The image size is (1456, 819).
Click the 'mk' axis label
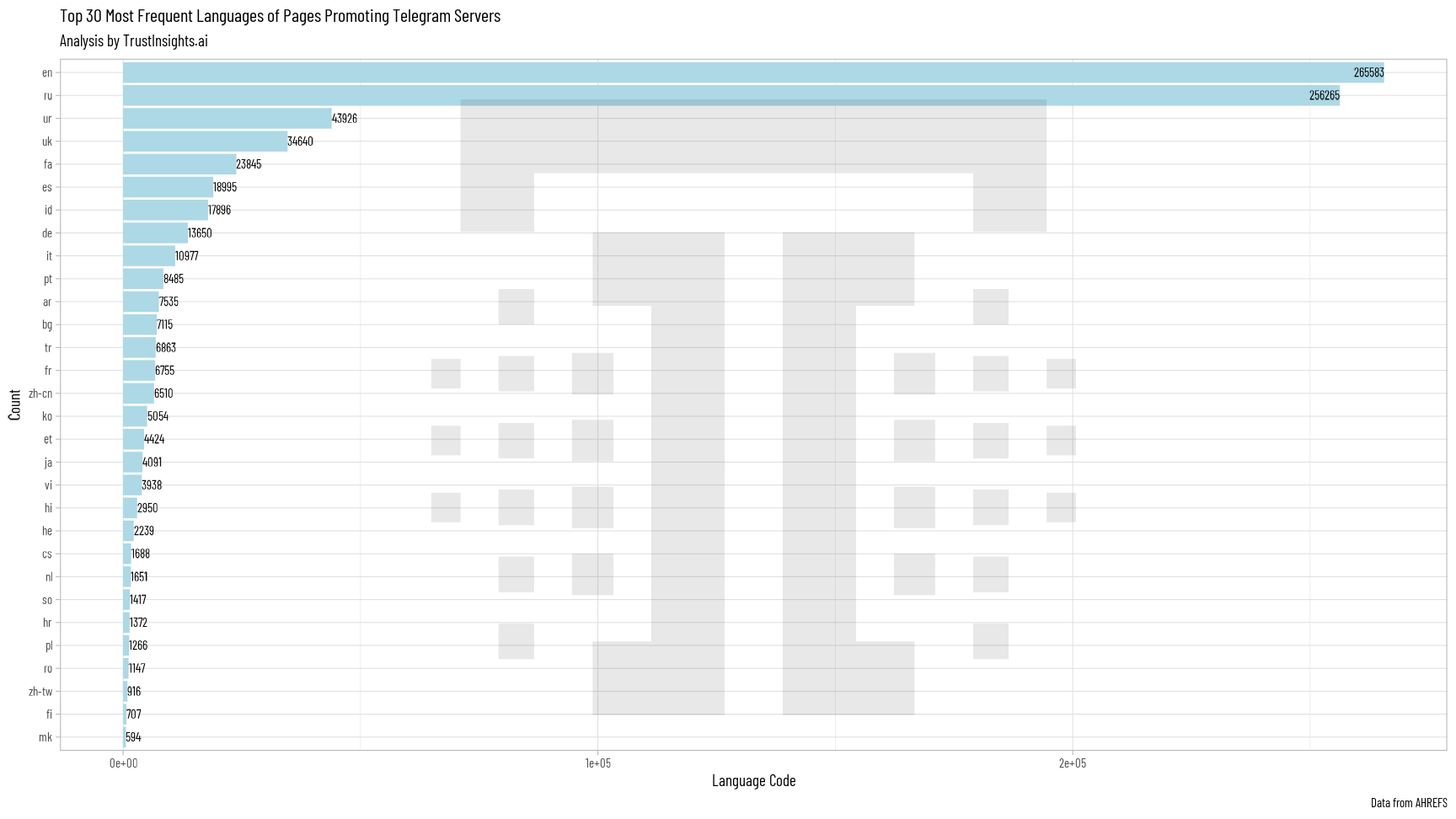click(x=45, y=737)
